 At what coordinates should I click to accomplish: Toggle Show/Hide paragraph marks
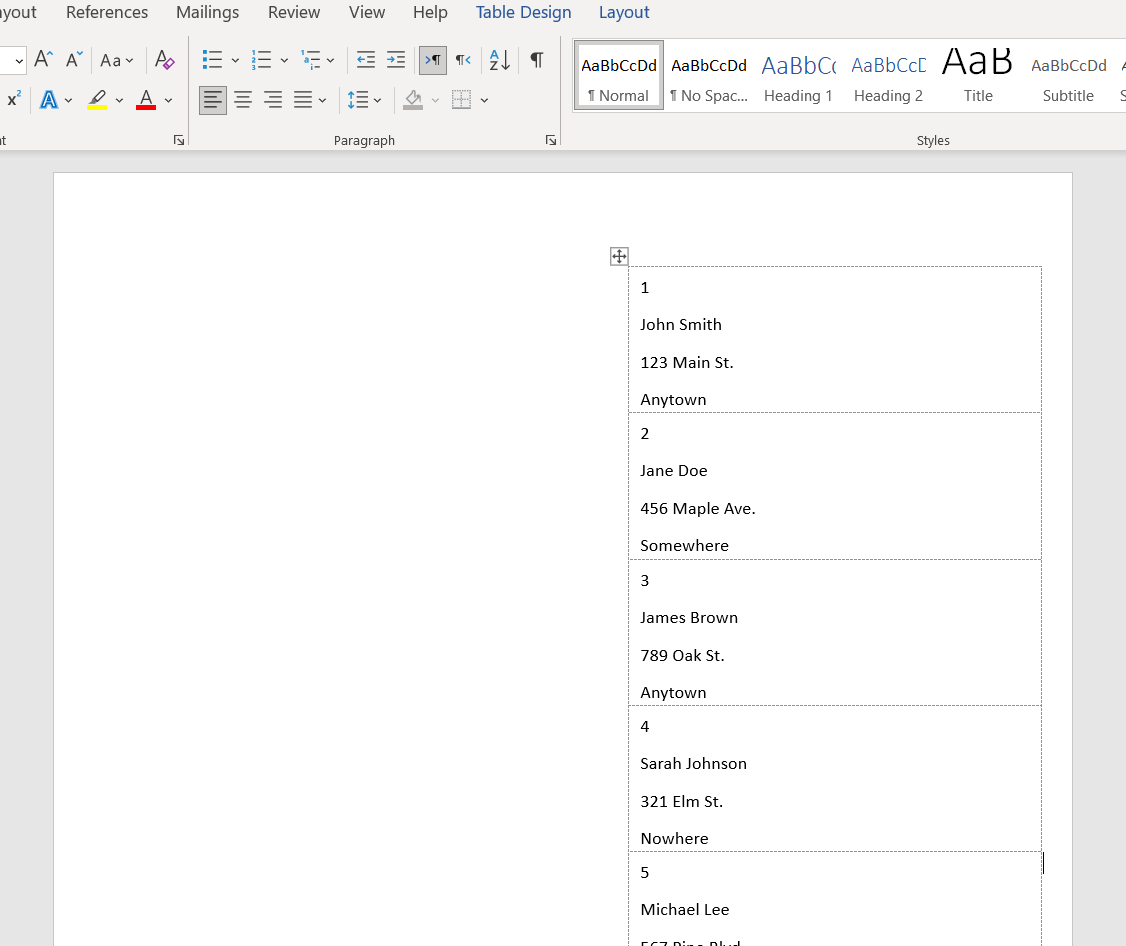coord(536,60)
